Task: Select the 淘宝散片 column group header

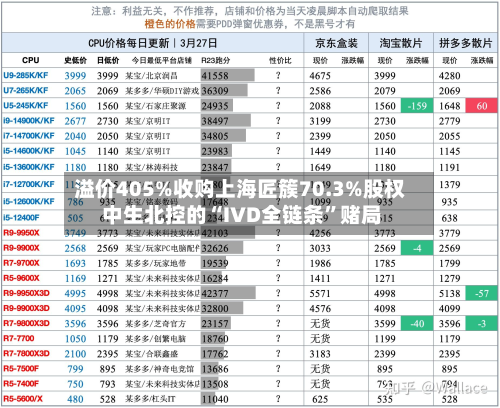Action: click(401, 43)
